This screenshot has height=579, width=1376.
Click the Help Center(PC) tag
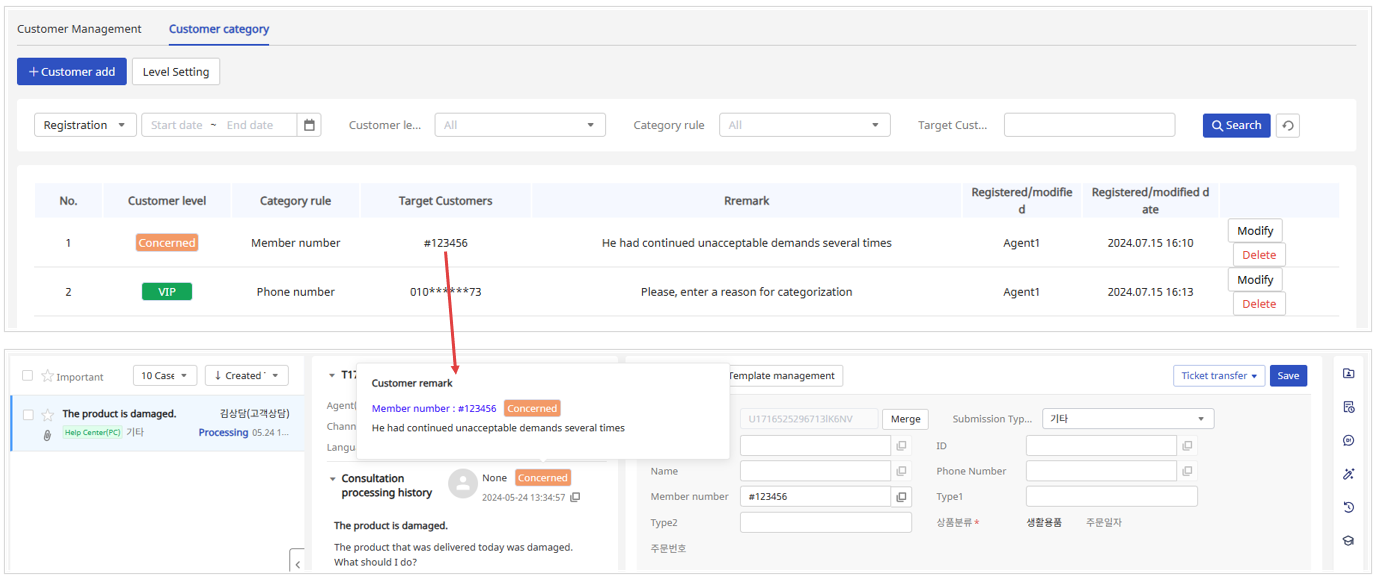coord(92,433)
